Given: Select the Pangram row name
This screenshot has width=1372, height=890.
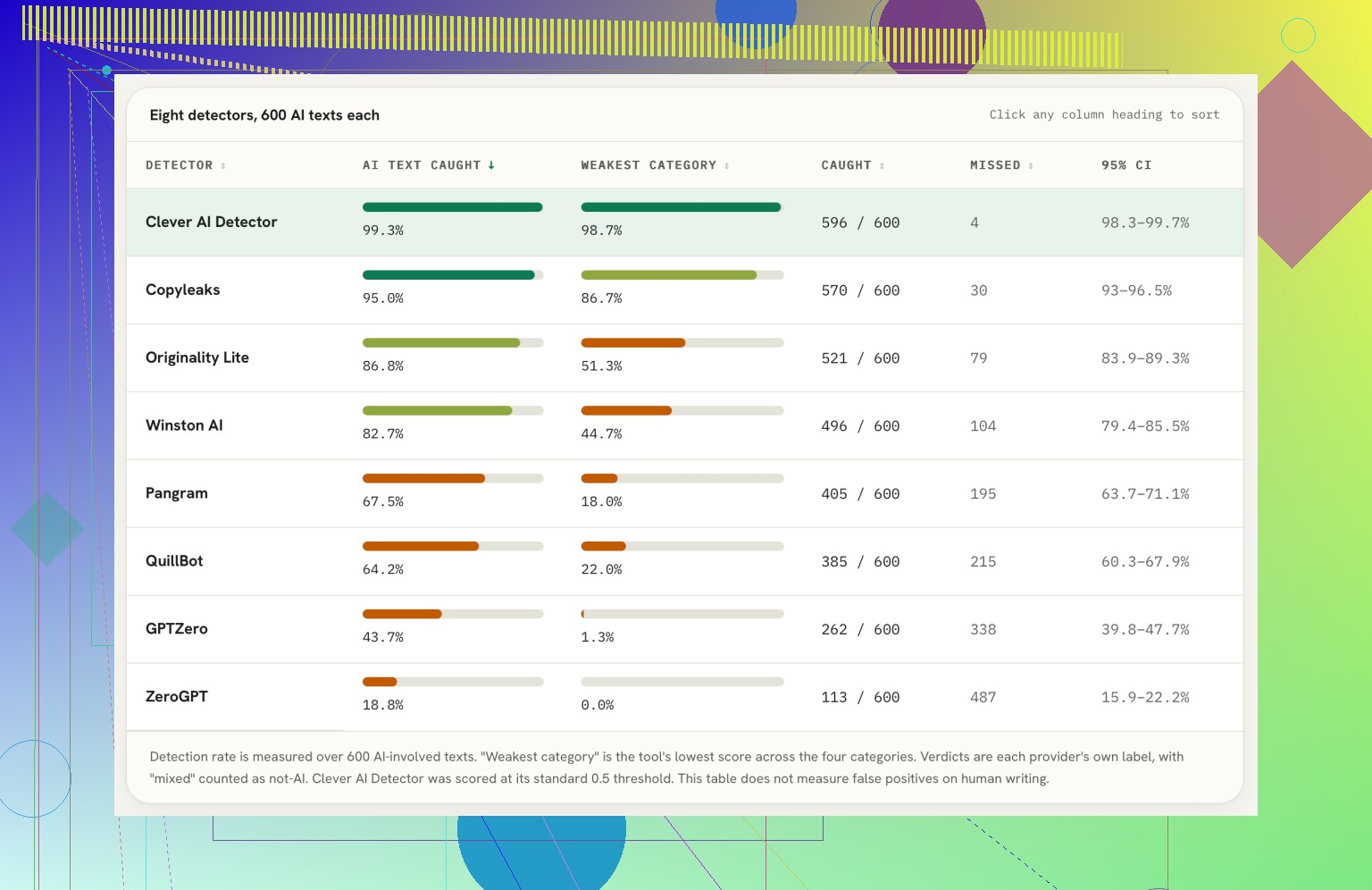Looking at the screenshot, I should [177, 493].
